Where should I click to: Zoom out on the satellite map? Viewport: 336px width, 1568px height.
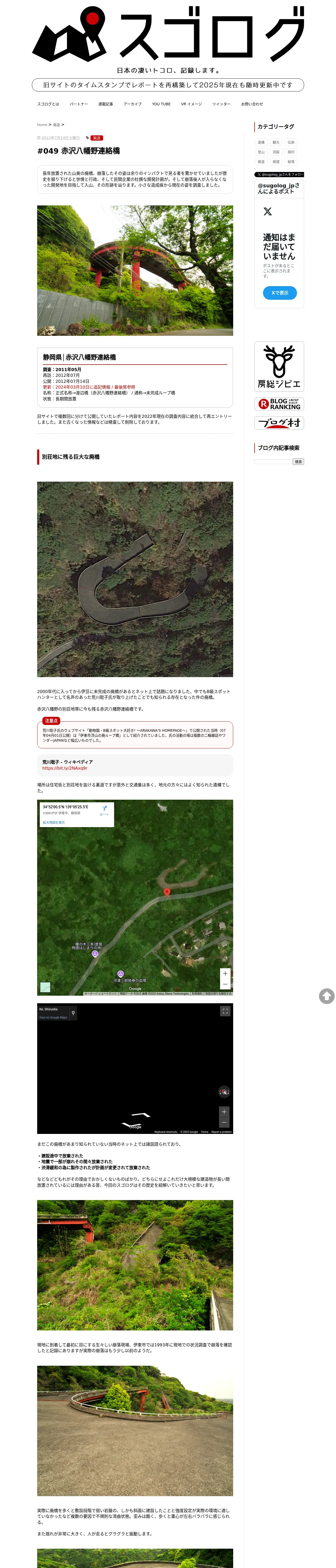[225, 984]
